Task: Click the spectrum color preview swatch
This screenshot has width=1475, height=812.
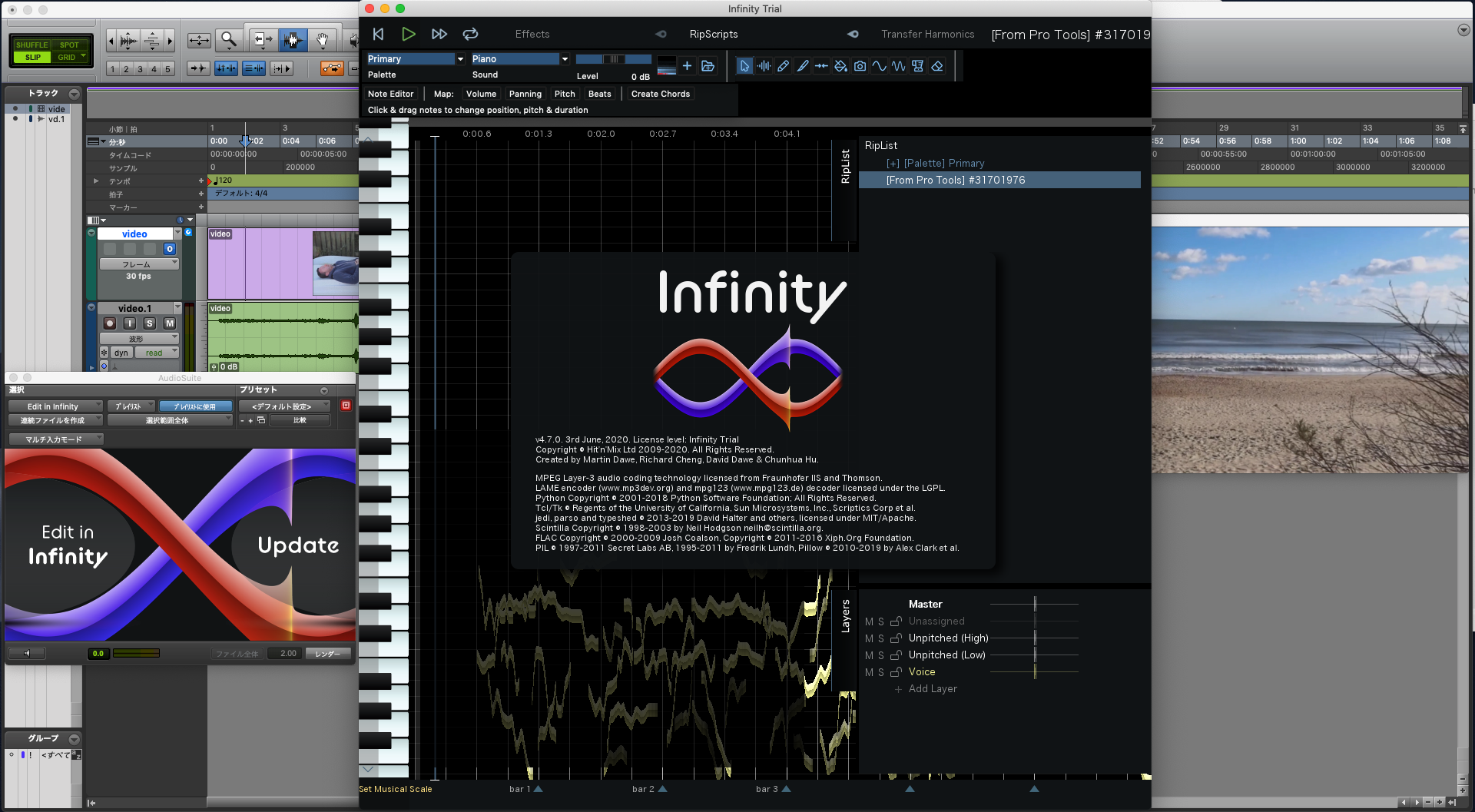Action: 666,65
